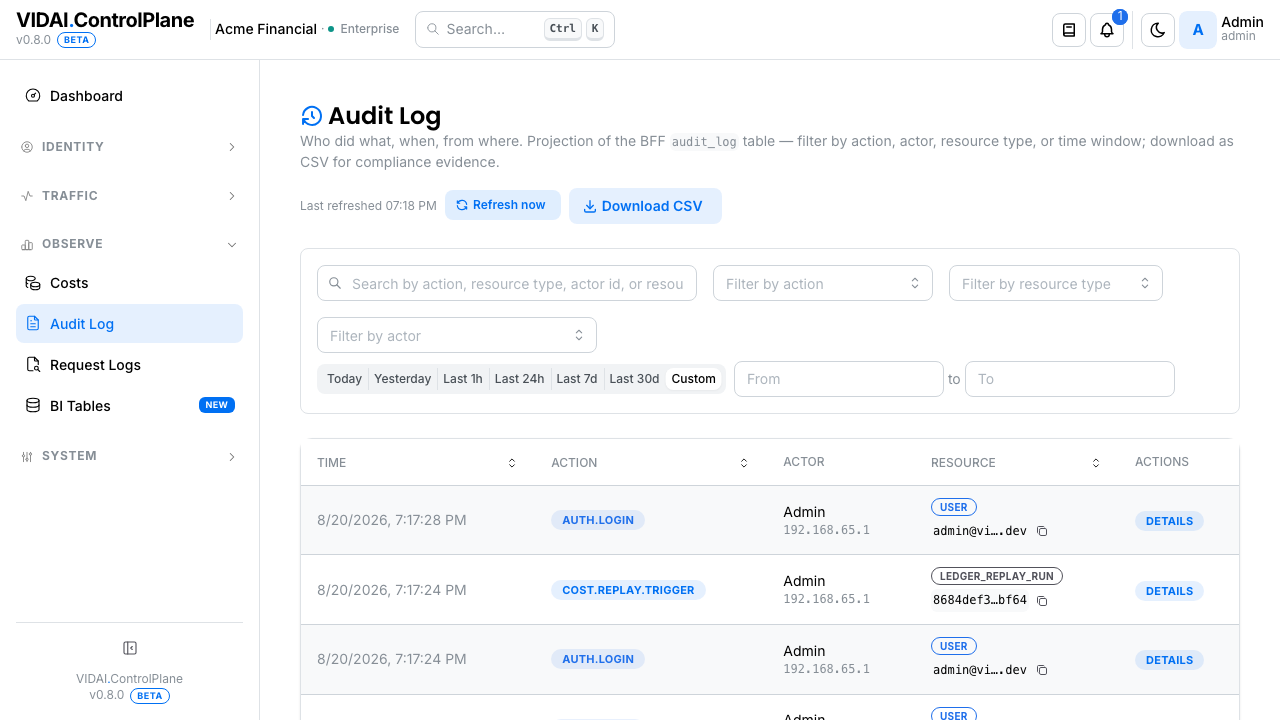
Task: Download the audit log CSV
Action: [645, 206]
